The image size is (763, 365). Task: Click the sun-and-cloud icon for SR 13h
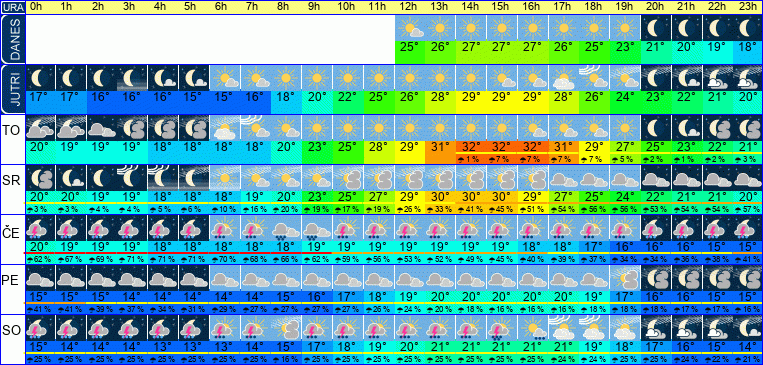440,178
